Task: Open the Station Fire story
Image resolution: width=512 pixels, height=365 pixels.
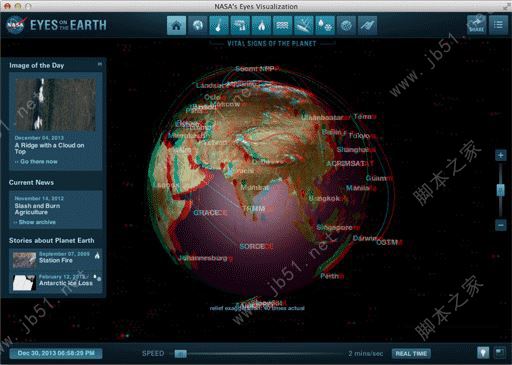Action: coord(56,259)
